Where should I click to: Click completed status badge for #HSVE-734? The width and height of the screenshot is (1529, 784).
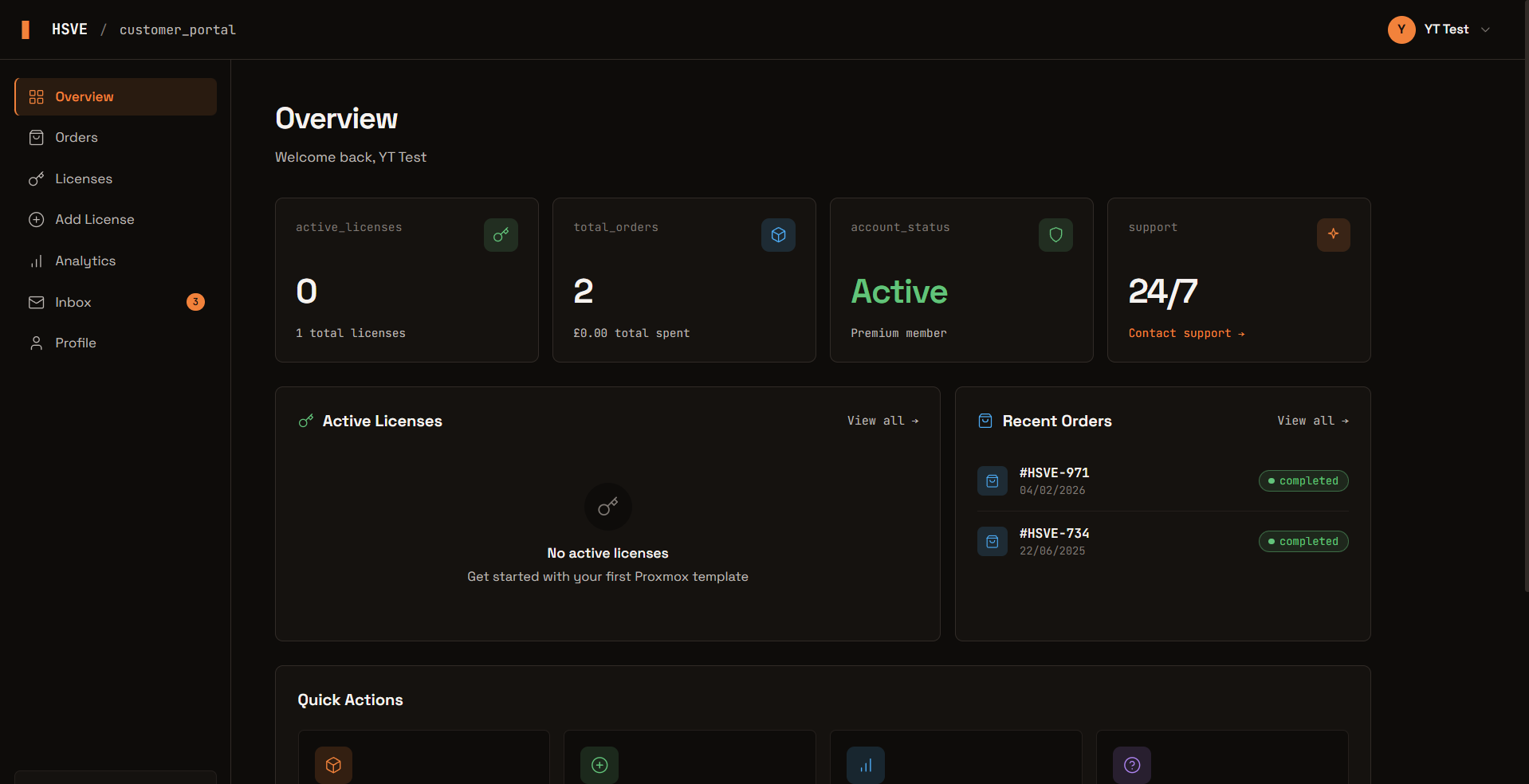[1303, 542]
